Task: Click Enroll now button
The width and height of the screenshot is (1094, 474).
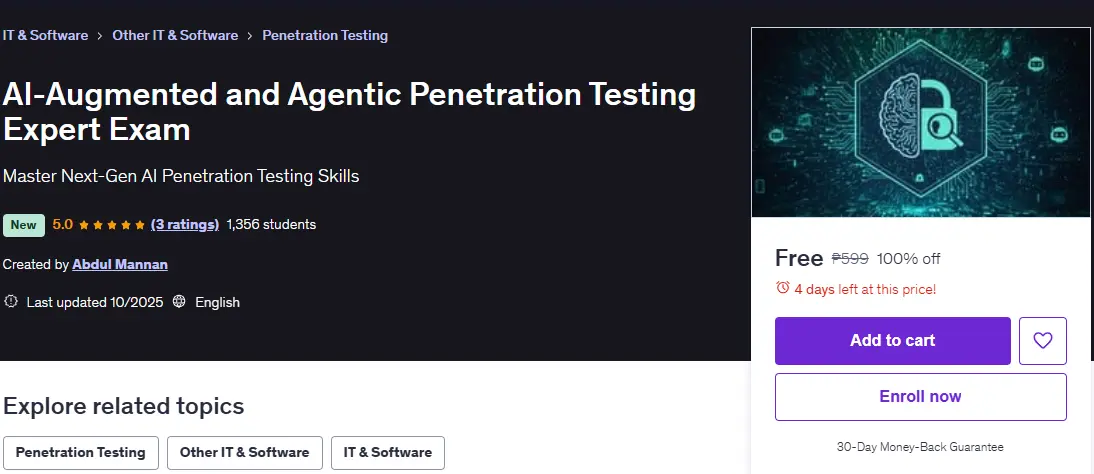Action: pyautogui.click(x=920, y=397)
